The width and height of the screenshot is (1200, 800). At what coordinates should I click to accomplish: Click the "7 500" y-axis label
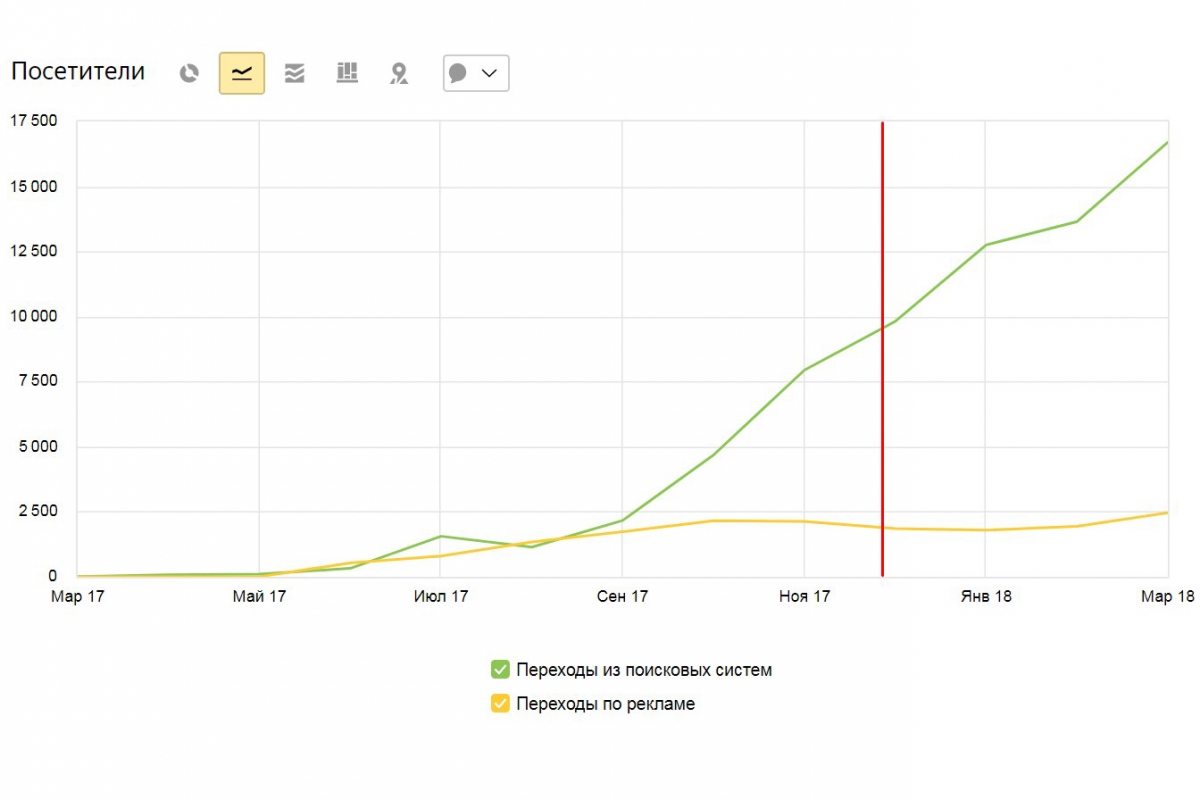[x=39, y=381]
